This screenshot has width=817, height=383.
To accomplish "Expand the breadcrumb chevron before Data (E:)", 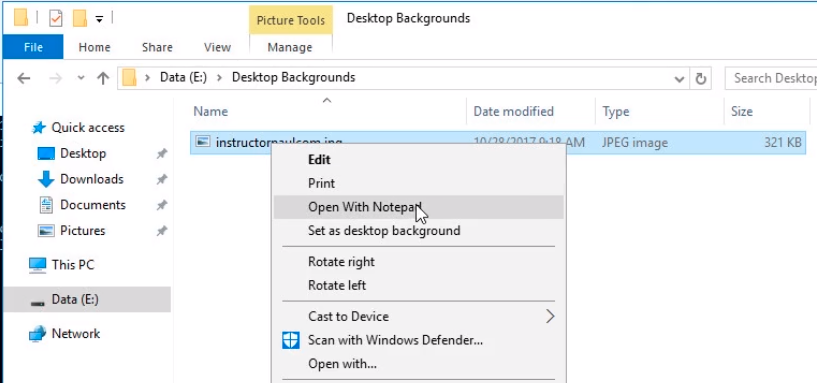I will 147,78.
